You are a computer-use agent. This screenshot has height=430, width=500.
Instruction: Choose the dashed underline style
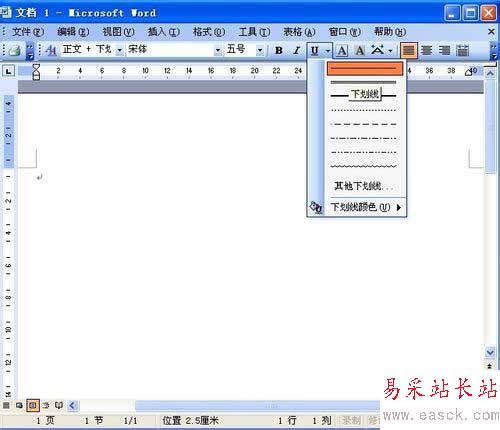tap(364, 124)
